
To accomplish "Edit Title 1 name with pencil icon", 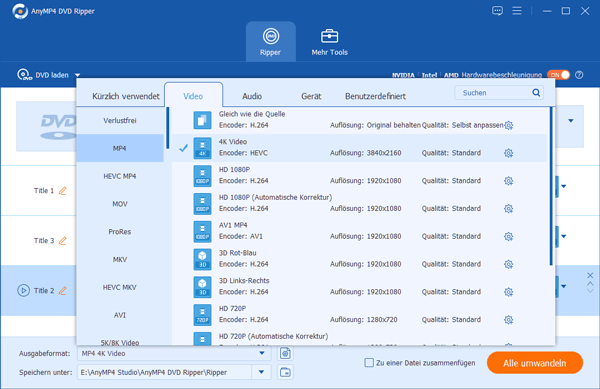I will pos(62,190).
